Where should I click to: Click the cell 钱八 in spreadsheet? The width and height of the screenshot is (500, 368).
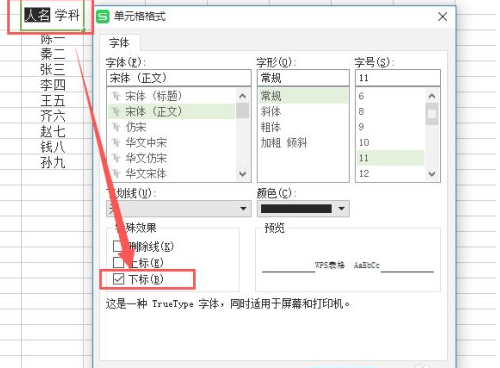tap(53, 147)
